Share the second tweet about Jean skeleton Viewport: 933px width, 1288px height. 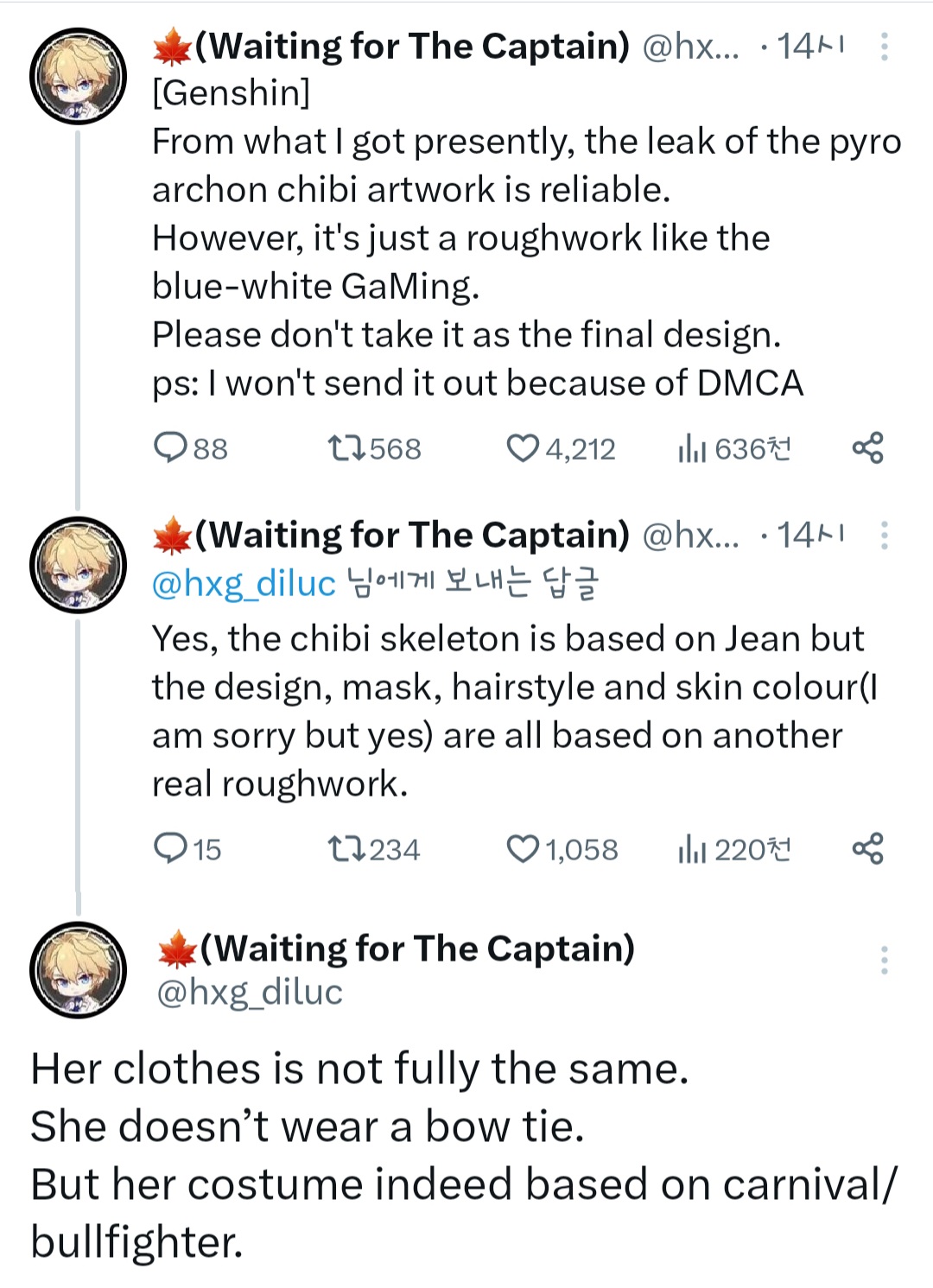tap(867, 849)
